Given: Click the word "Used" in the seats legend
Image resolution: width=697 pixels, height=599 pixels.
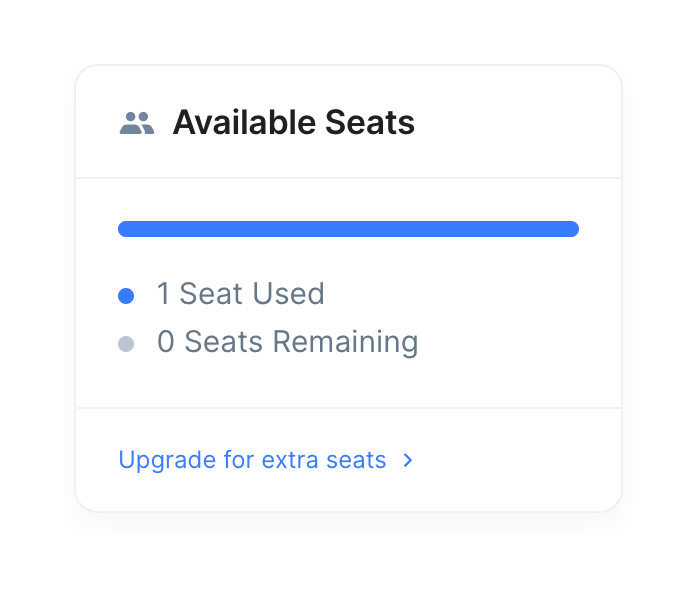Looking at the screenshot, I should click(x=288, y=294).
